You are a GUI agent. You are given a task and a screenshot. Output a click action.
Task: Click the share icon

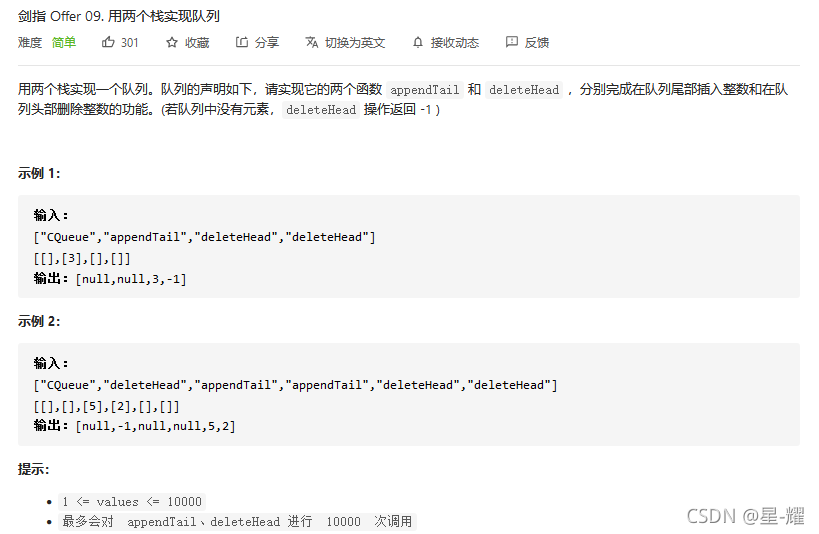pyautogui.click(x=241, y=42)
